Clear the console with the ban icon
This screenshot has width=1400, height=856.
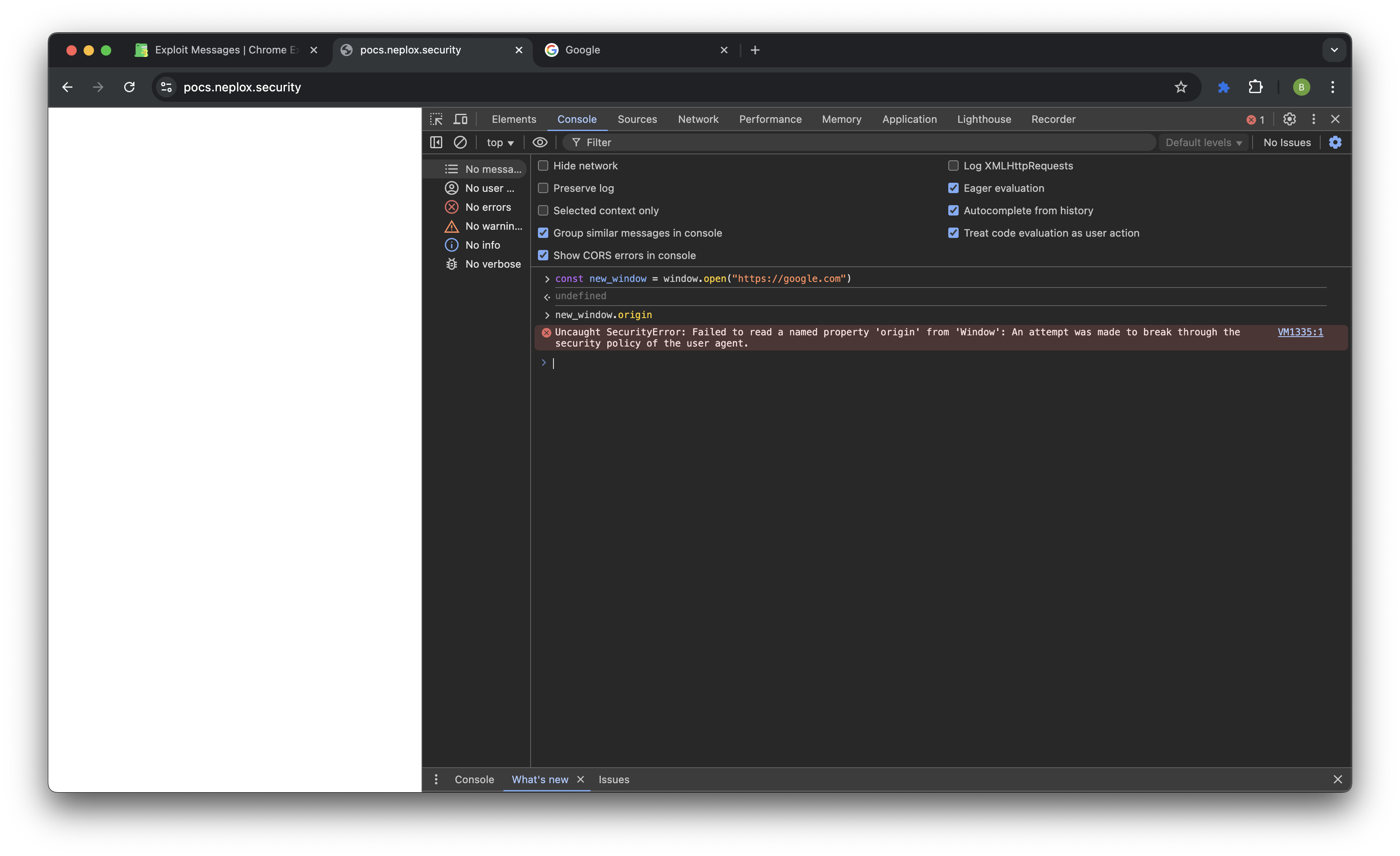(460, 143)
